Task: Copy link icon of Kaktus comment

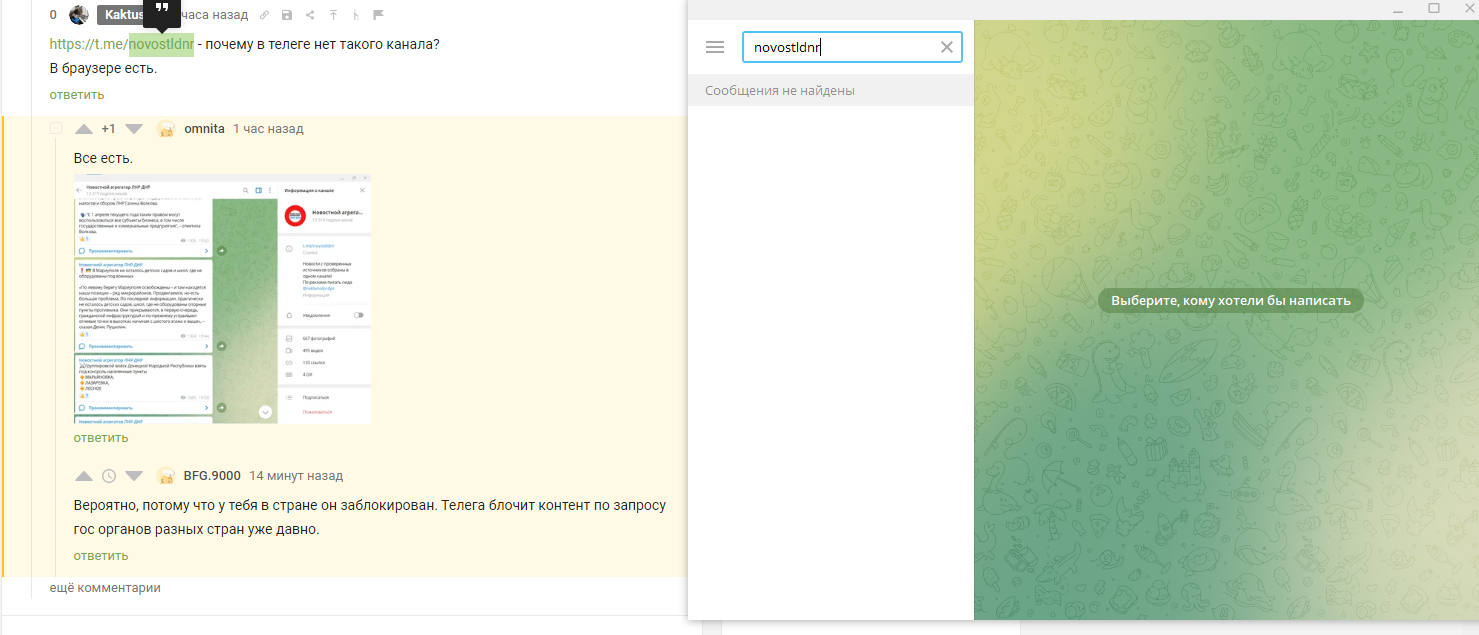Action: click(x=263, y=15)
